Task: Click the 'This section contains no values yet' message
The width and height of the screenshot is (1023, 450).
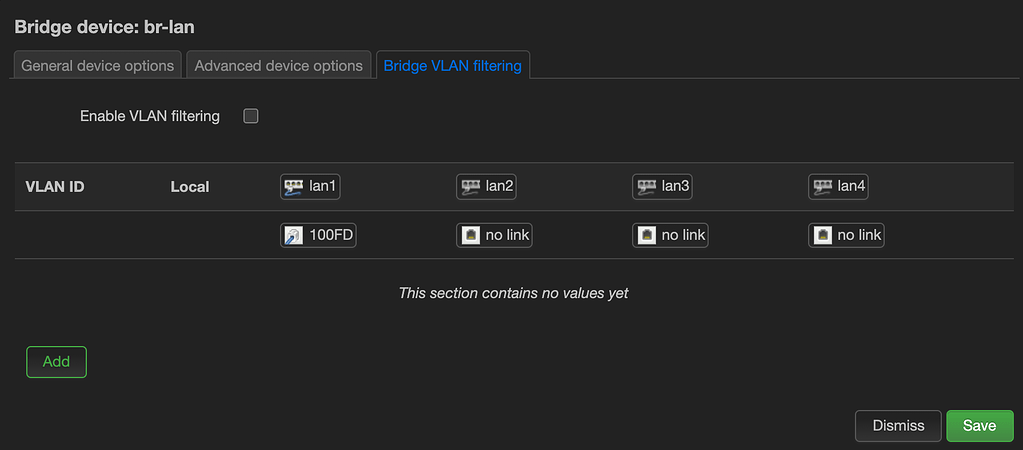Action: tap(513, 293)
